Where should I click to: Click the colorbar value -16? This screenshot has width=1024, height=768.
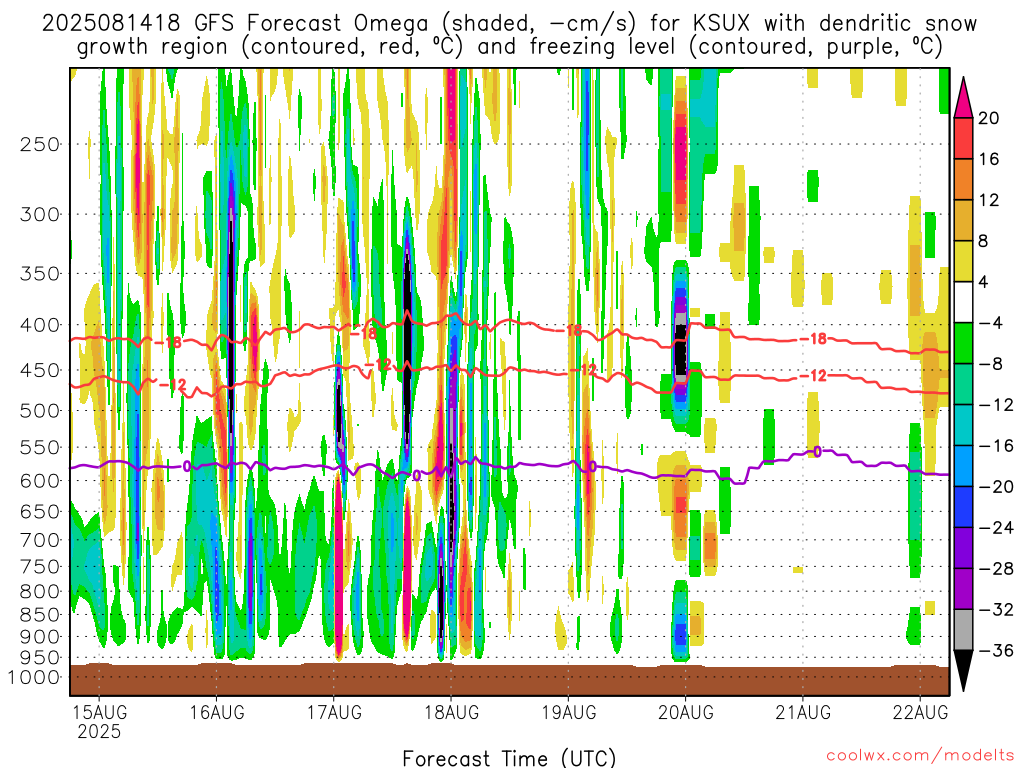pyautogui.click(x=996, y=446)
